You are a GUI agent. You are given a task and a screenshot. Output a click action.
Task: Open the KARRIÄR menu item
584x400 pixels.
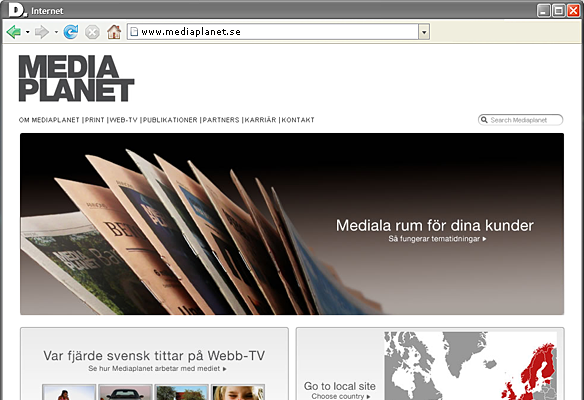[x=260, y=120]
